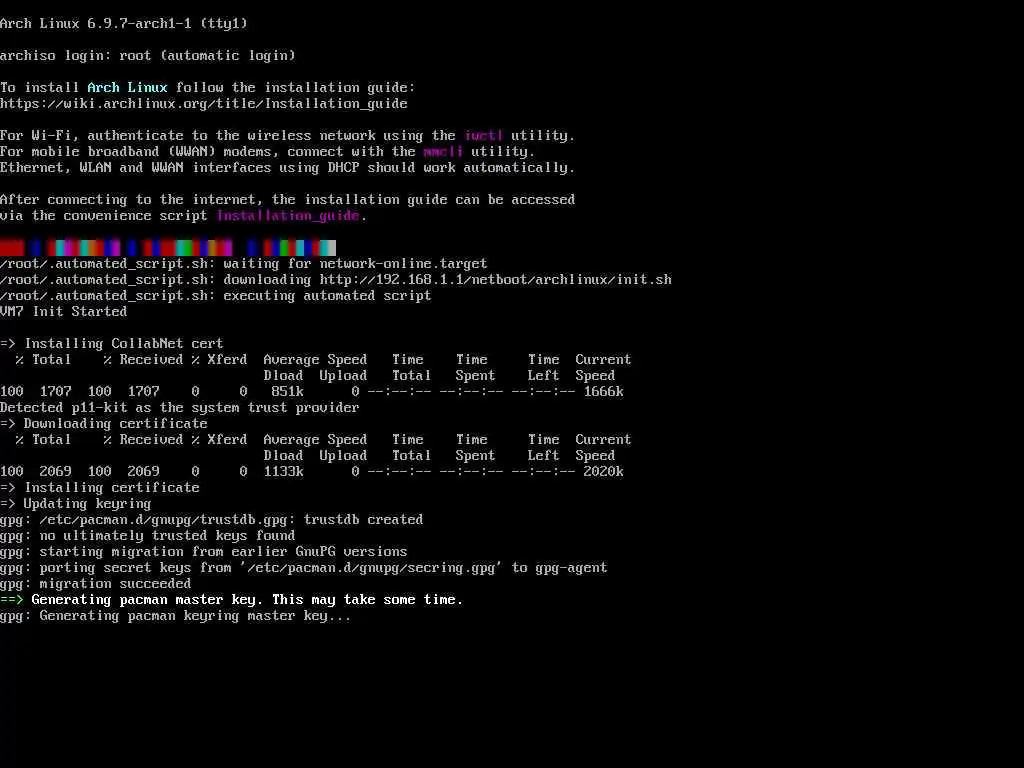Open the wiki.archlinux.org Installation_guide URL

pos(204,103)
